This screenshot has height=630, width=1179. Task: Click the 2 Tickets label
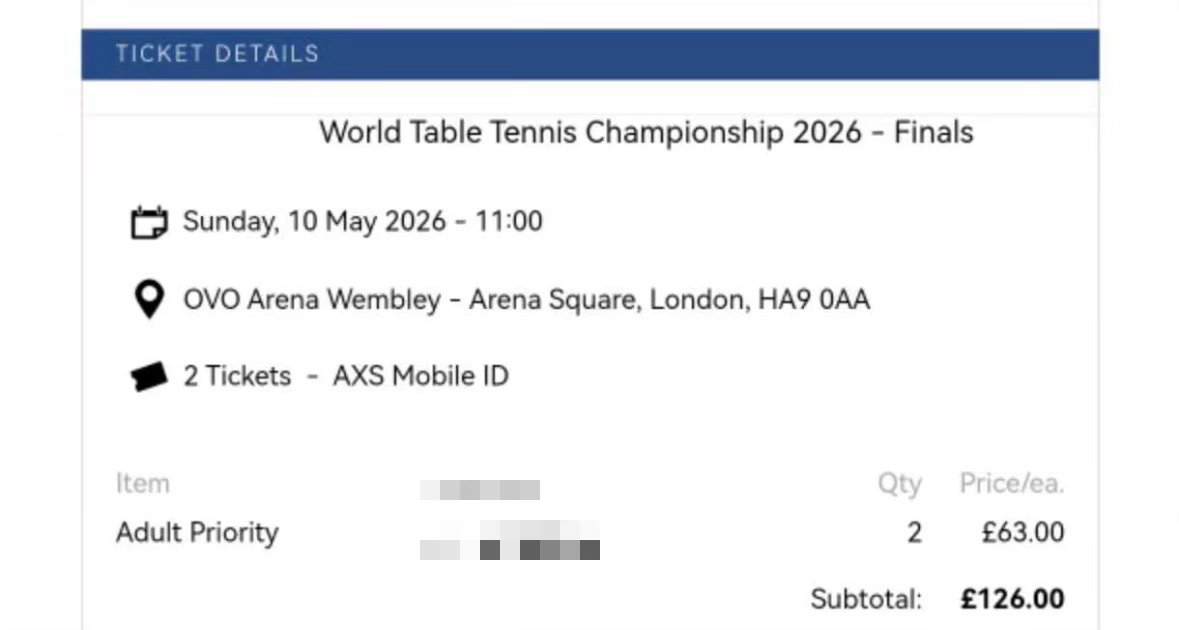point(237,376)
